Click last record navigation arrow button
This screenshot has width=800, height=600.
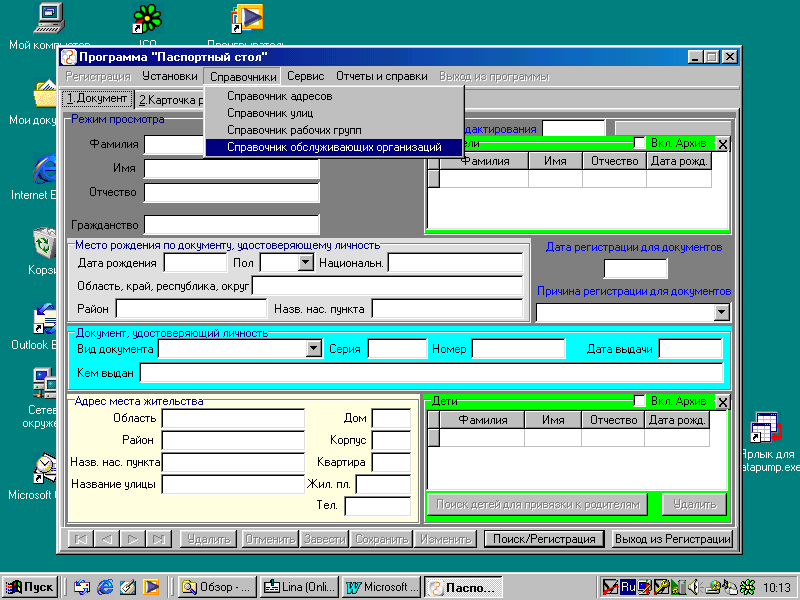click(159, 539)
